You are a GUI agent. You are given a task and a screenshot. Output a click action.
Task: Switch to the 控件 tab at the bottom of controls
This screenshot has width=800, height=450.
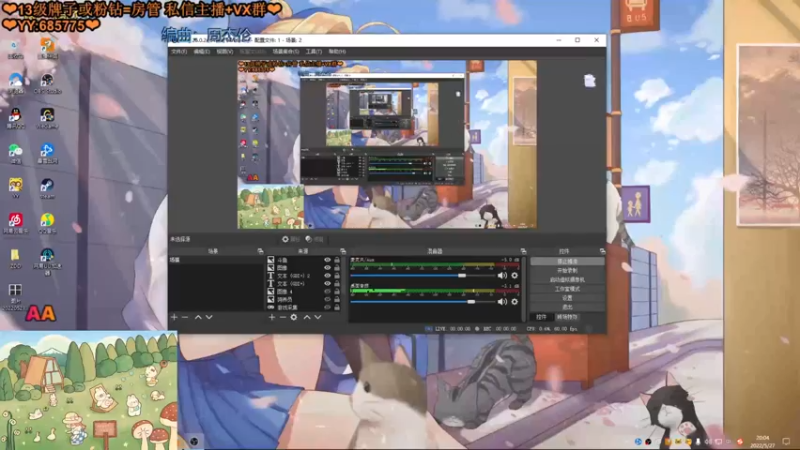(x=541, y=317)
